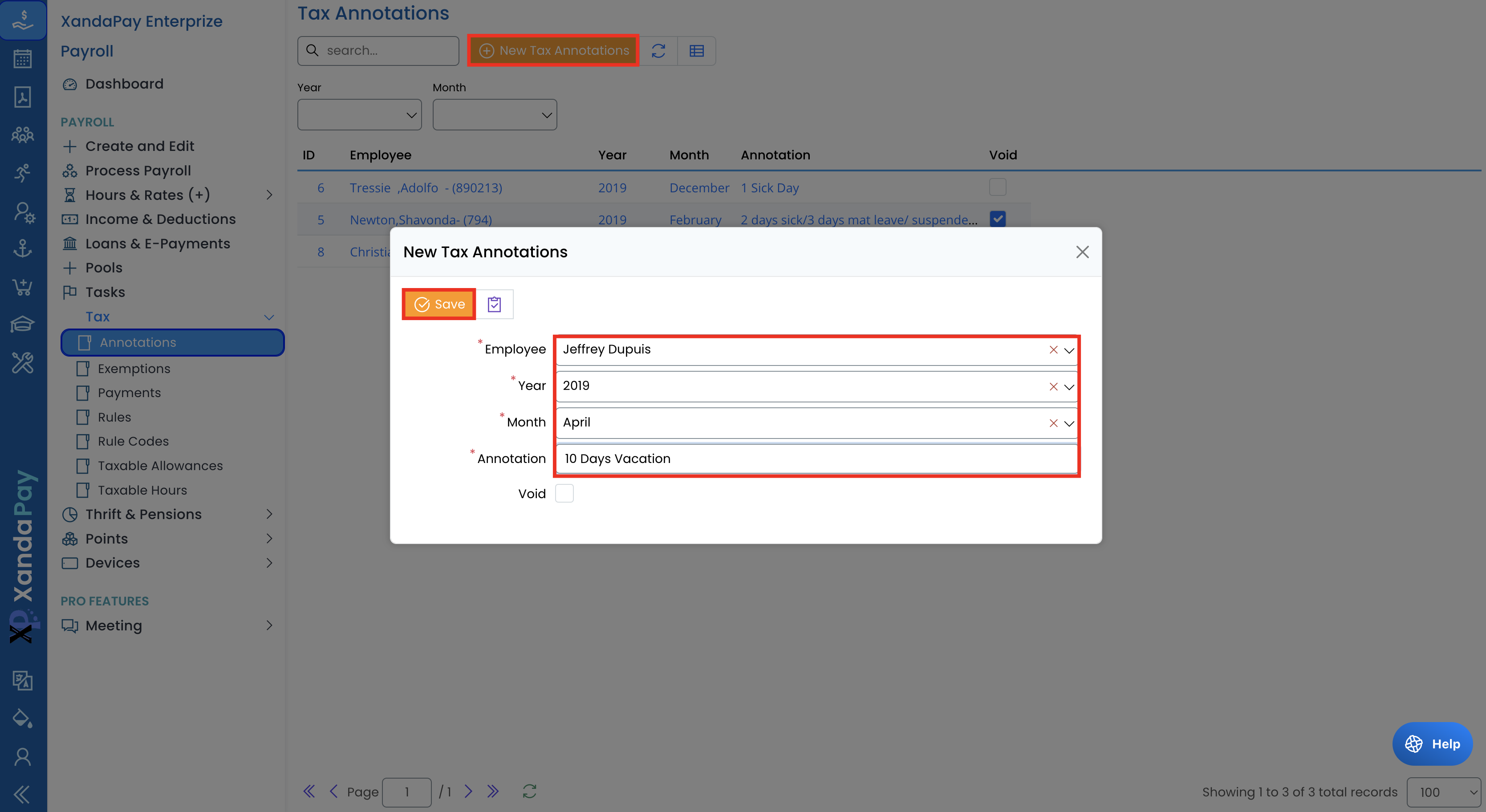Image resolution: width=1486 pixels, height=812 pixels.
Task: Click the table view icon in the toolbar
Action: 696,51
